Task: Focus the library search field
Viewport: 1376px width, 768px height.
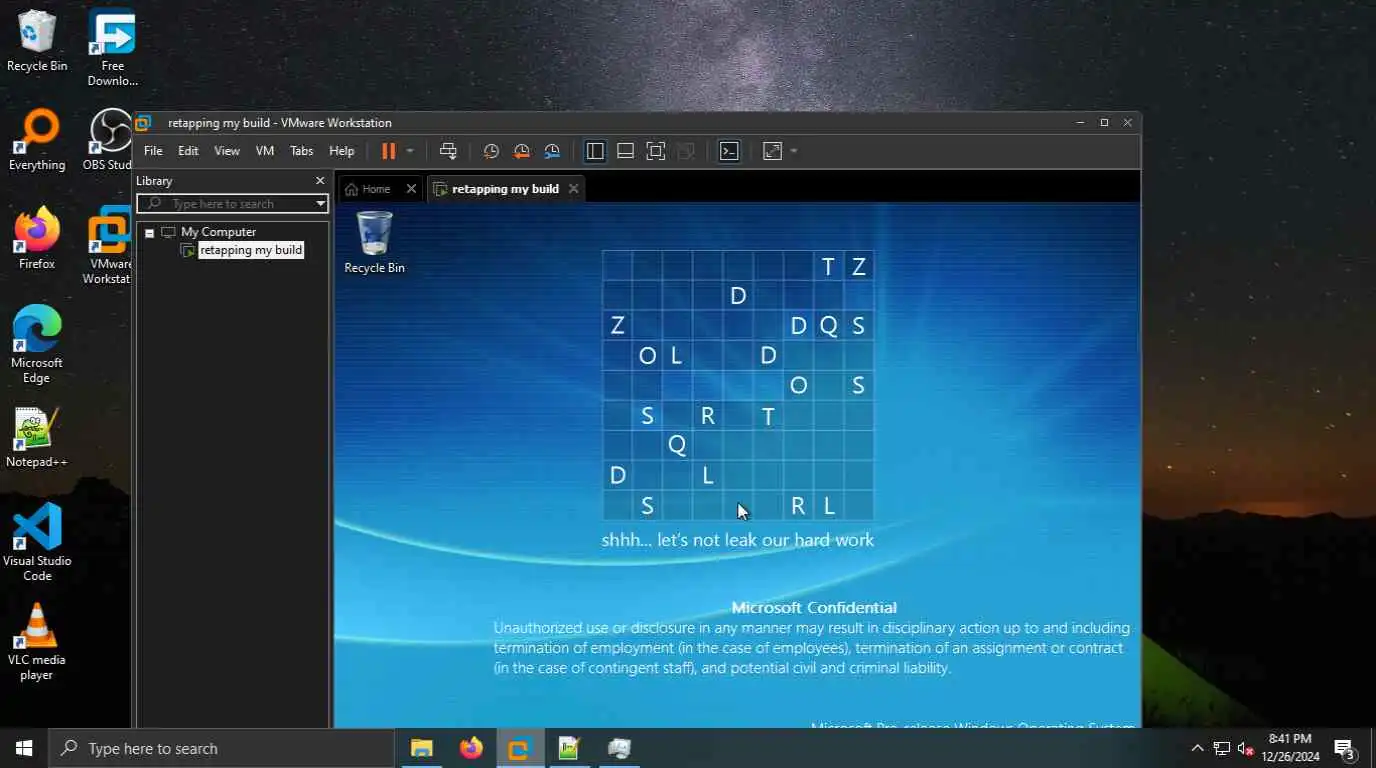Action: (x=232, y=203)
